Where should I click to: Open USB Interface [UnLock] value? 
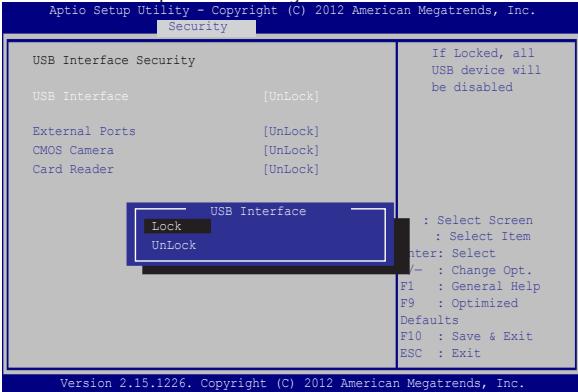point(291,96)
